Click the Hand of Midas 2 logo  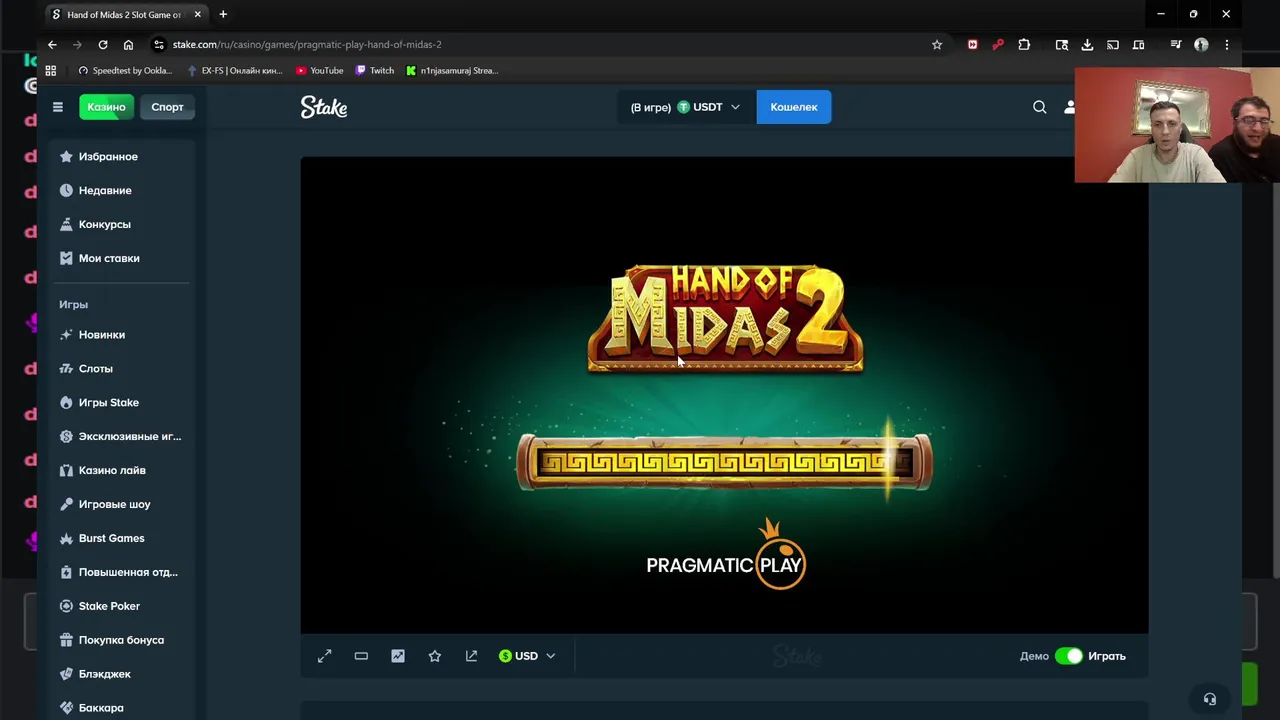(x=725, y=318)
